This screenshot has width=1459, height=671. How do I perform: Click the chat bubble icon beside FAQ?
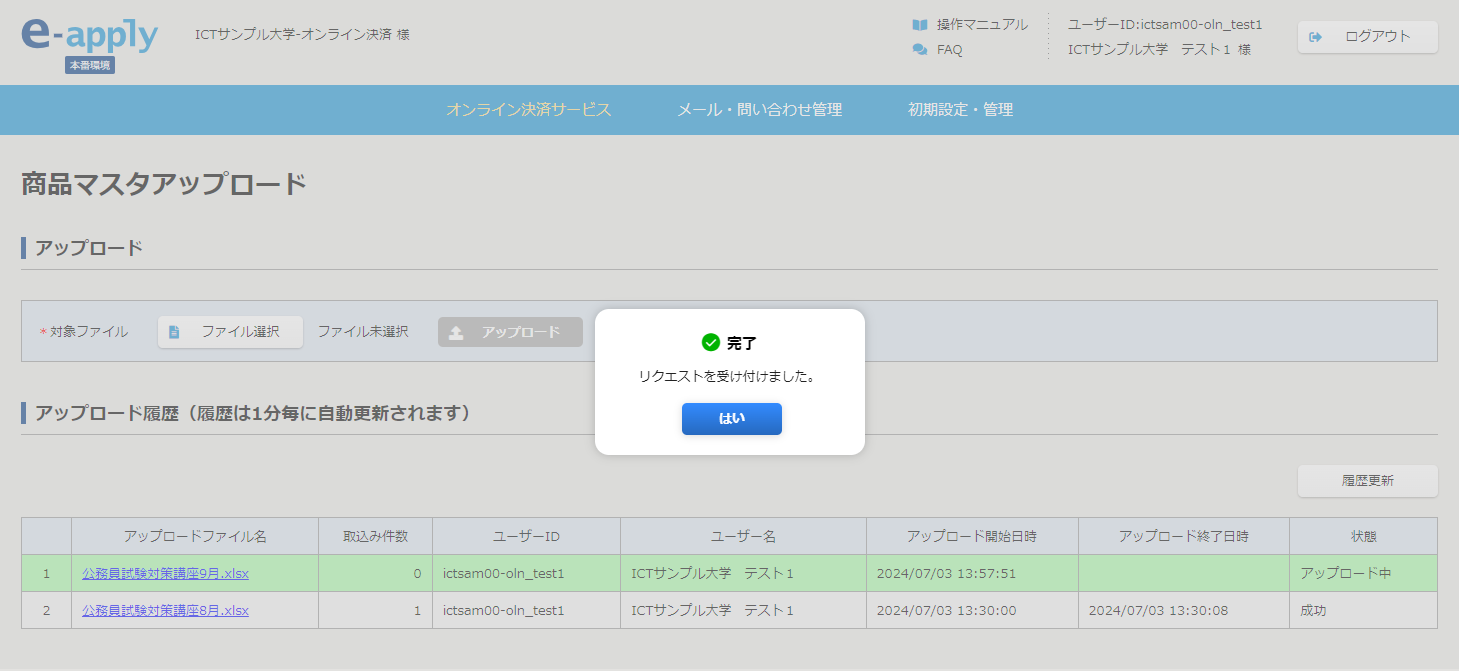[x=920, y=50]
